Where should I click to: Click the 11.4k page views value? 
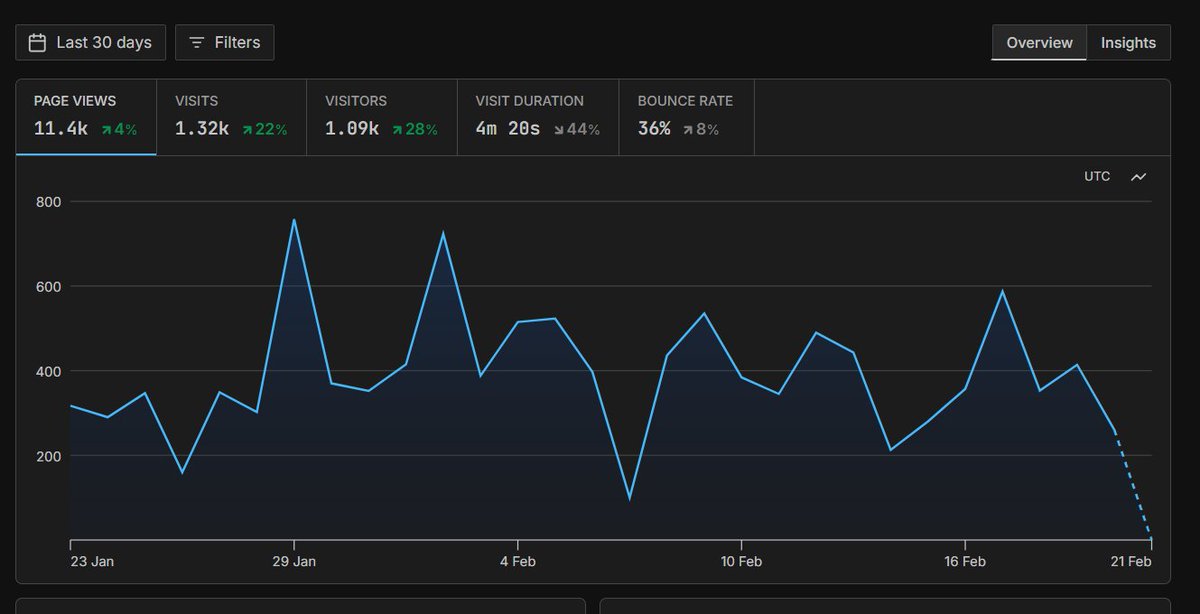(x=61, y=129)
